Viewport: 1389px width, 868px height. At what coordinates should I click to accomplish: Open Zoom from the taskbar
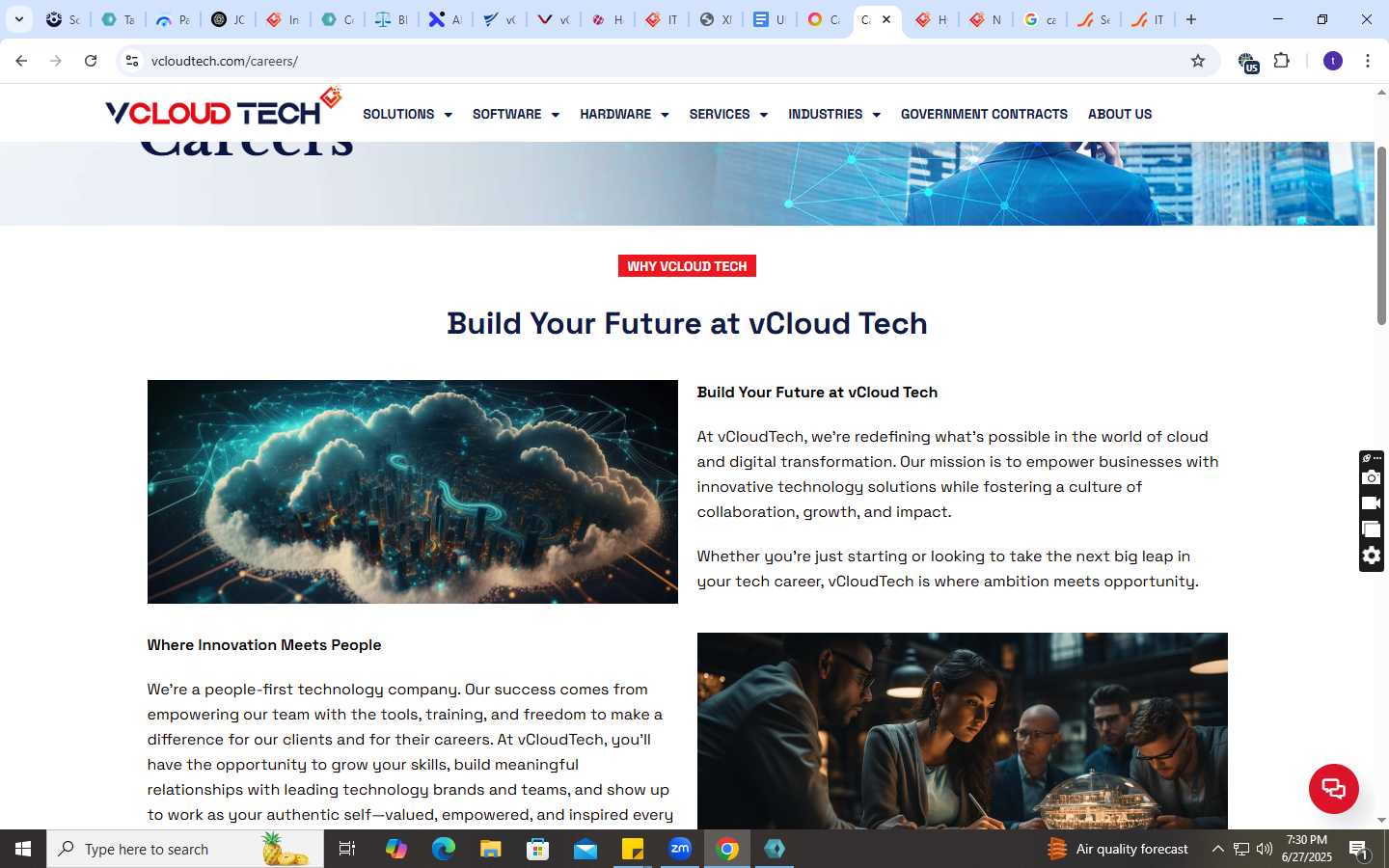click(x=680, y=849)
